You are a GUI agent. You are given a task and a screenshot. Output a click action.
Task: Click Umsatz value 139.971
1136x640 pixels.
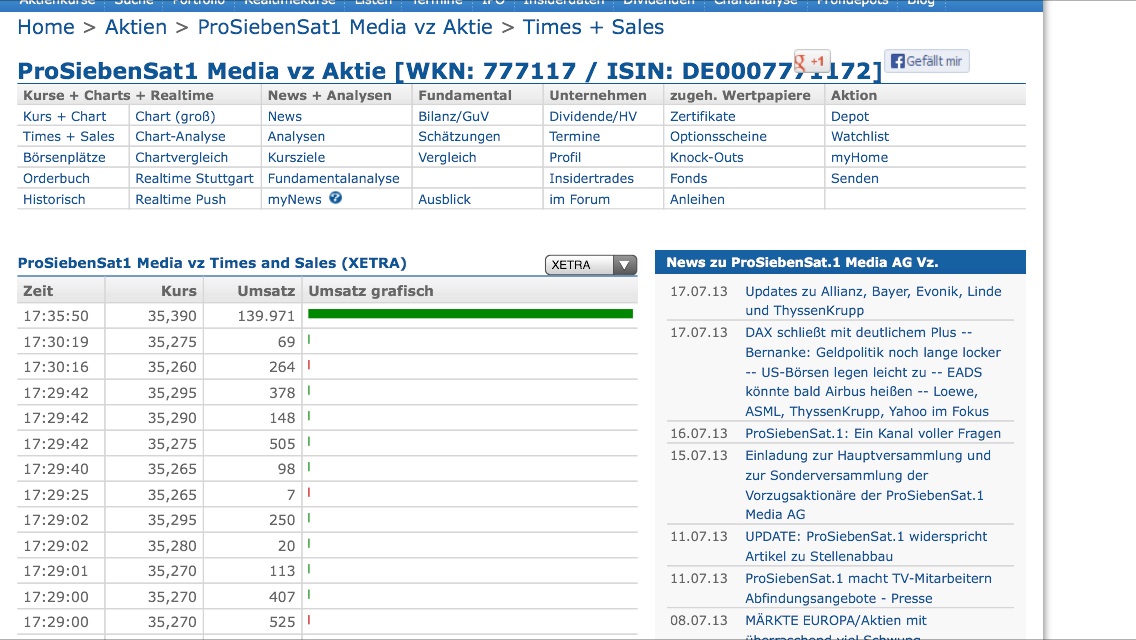(x=266, y=316)
